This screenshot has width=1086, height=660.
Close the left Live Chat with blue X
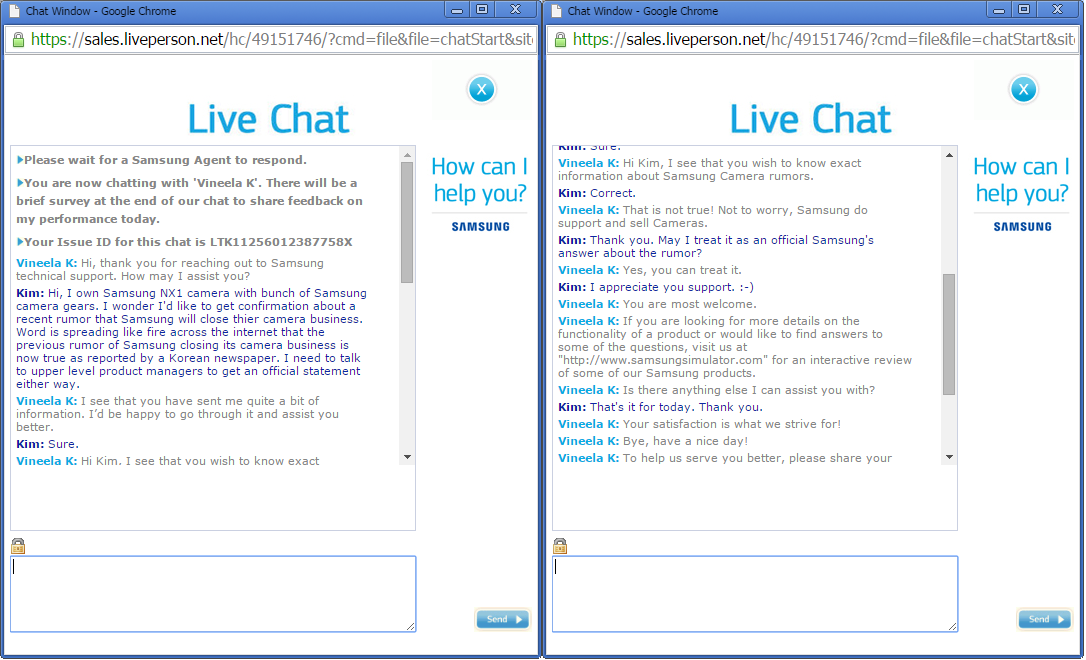tap(481, 90)
